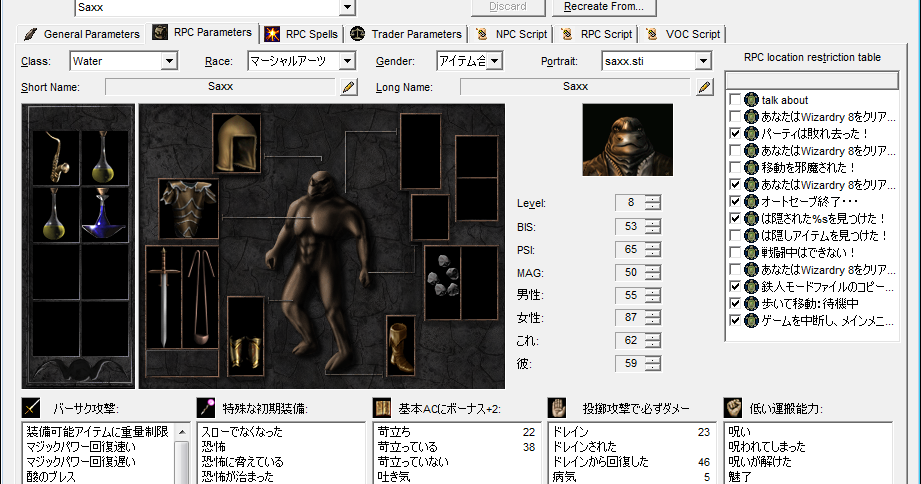Viewport: 921px width, 484px height.
Task: Open the RPC Script tab
Action: point(597,34)
